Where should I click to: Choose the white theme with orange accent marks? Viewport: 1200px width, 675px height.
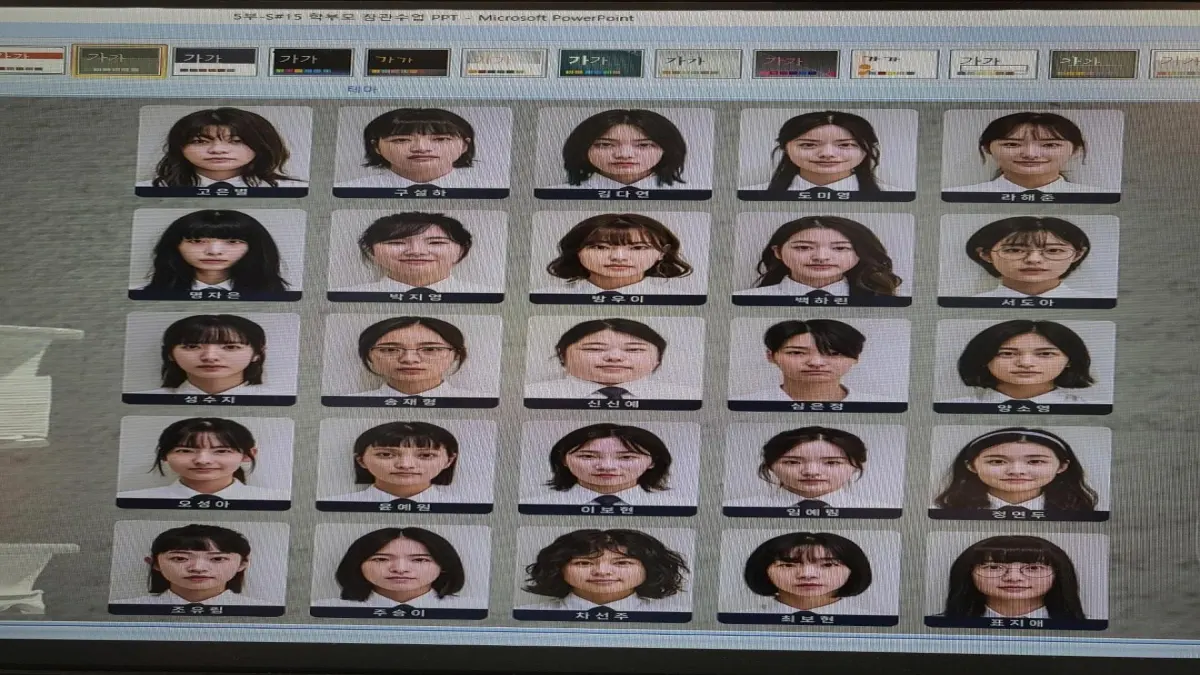pos(894,64)
